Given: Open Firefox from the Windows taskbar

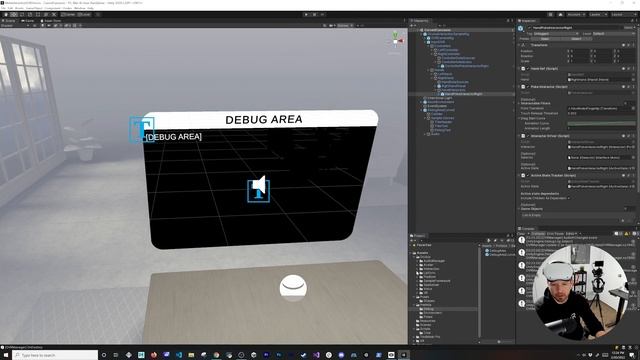Looking at the screenshot, I should click(x=154, y=355).
